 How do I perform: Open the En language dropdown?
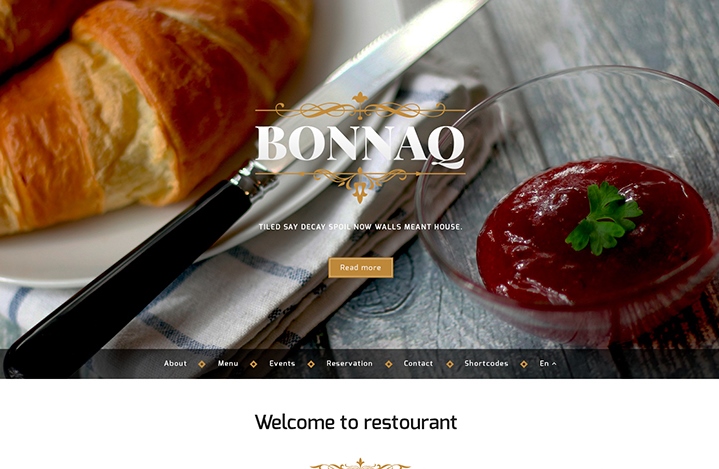[548, 363]
